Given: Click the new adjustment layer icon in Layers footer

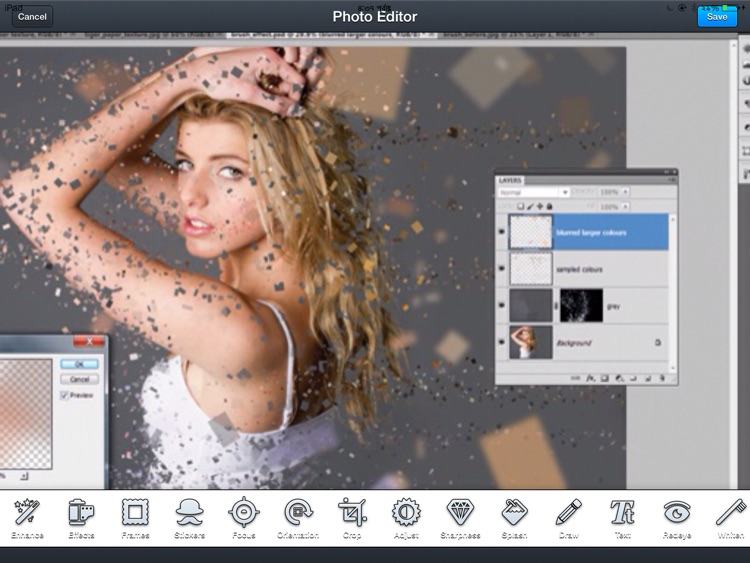Looking at the screenshot, I should coord(619,378).
